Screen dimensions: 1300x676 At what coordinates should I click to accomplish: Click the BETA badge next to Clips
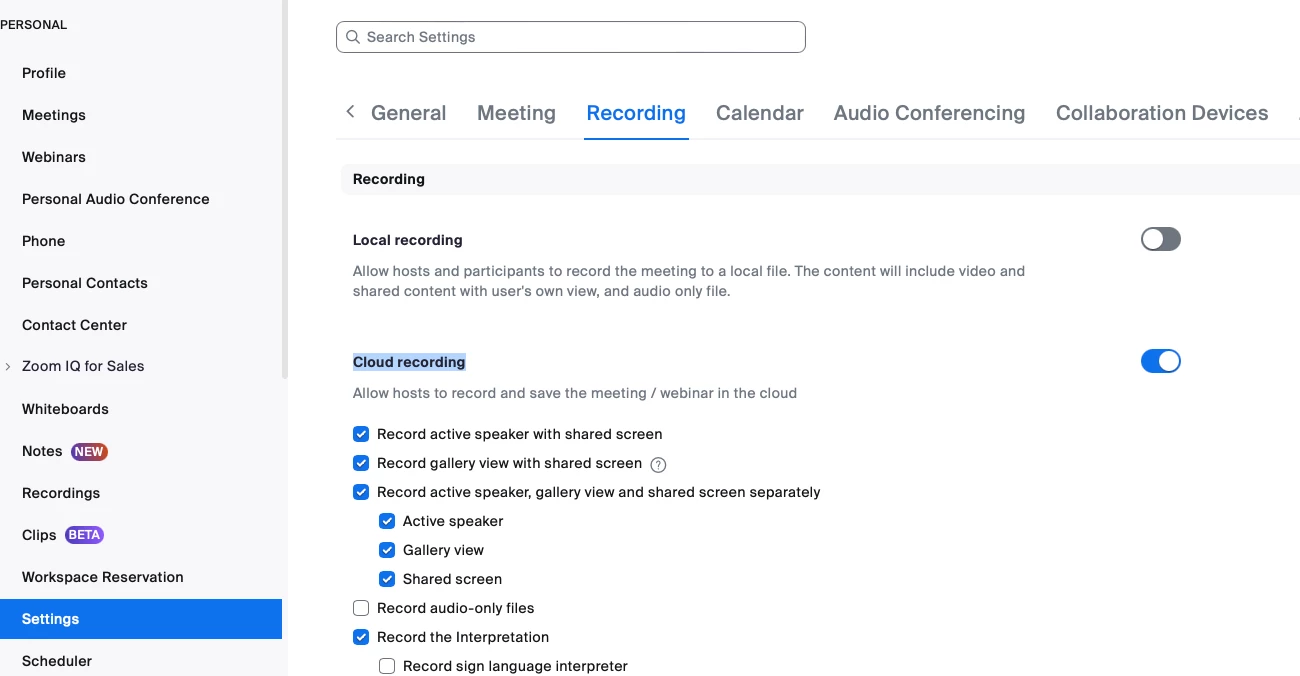pos(84,535)
